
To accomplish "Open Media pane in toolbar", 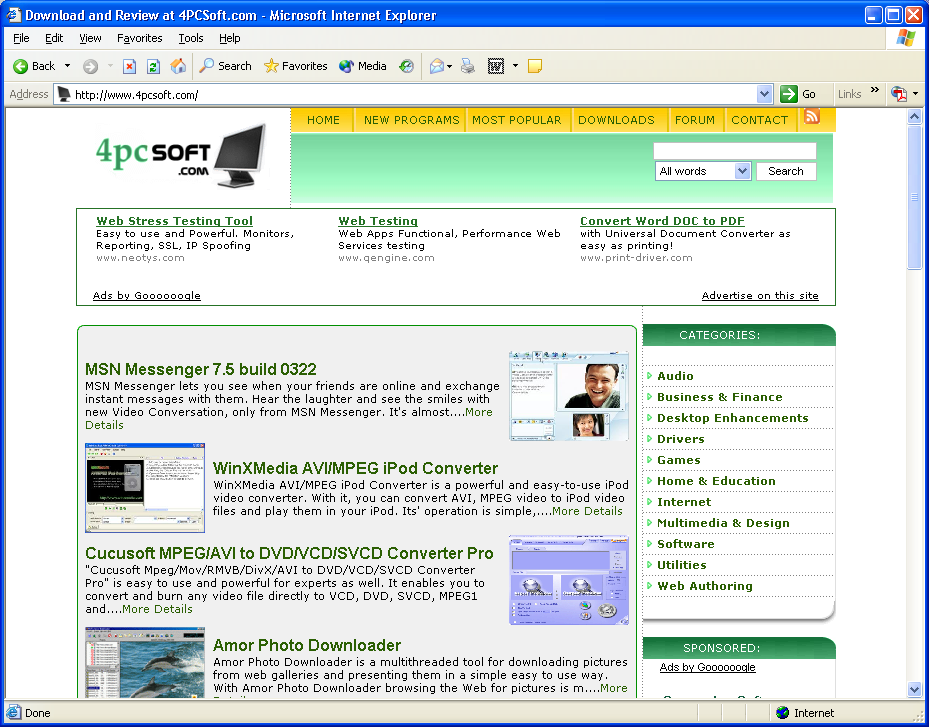I will [x=363, y=66].
